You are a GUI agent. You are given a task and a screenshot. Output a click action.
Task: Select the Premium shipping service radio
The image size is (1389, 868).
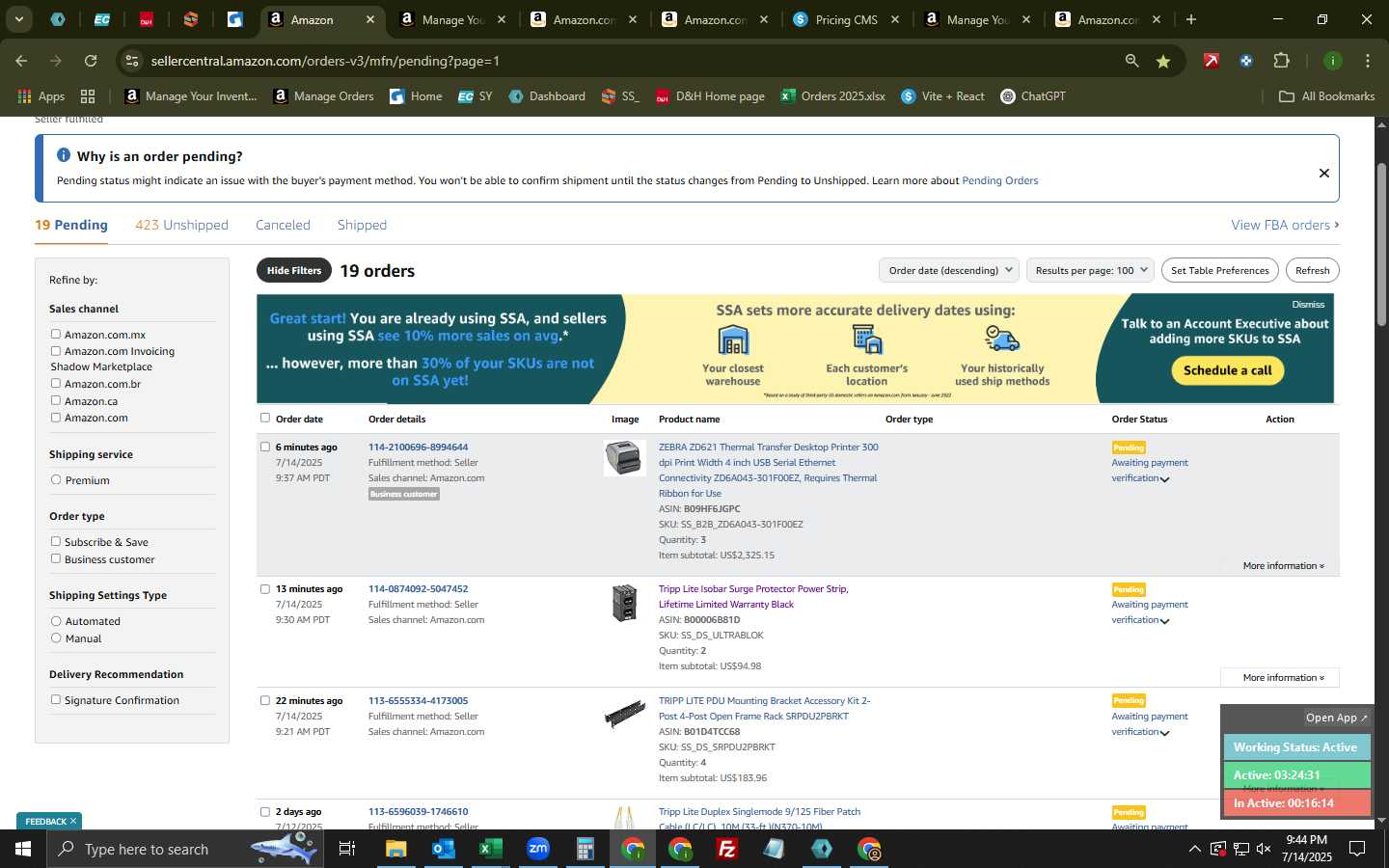56,479
